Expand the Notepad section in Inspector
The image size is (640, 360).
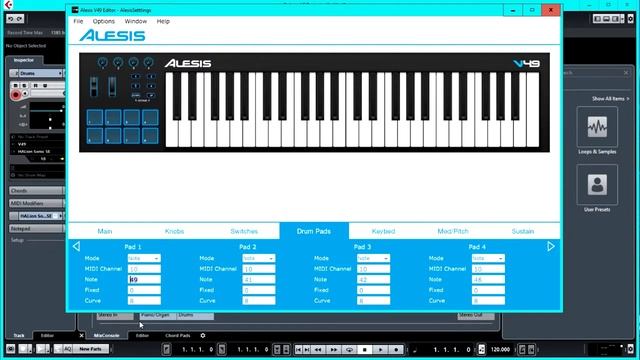37,229
